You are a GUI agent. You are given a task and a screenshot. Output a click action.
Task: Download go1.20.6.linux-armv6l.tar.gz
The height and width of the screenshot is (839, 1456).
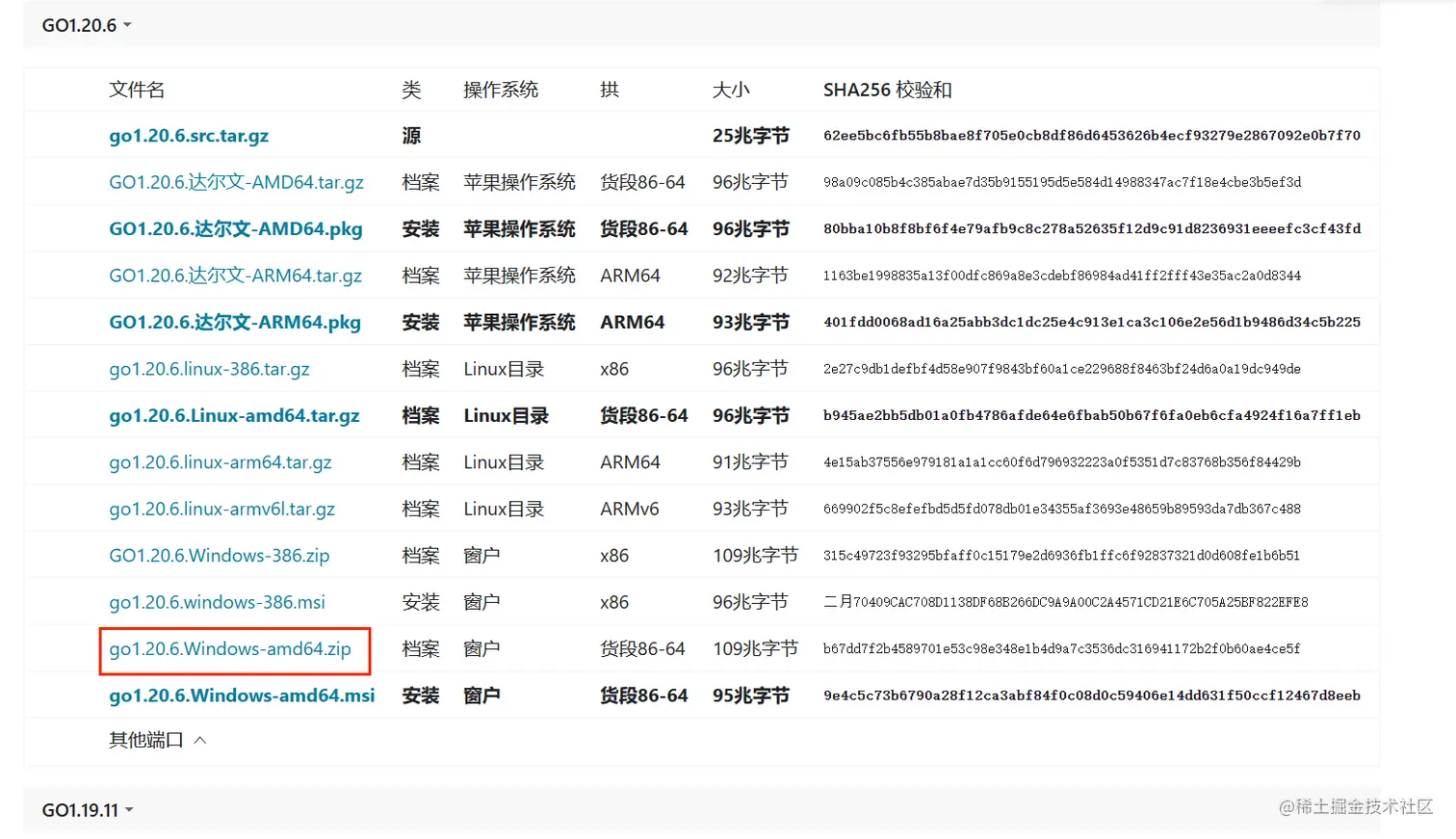tap(221, 509)
